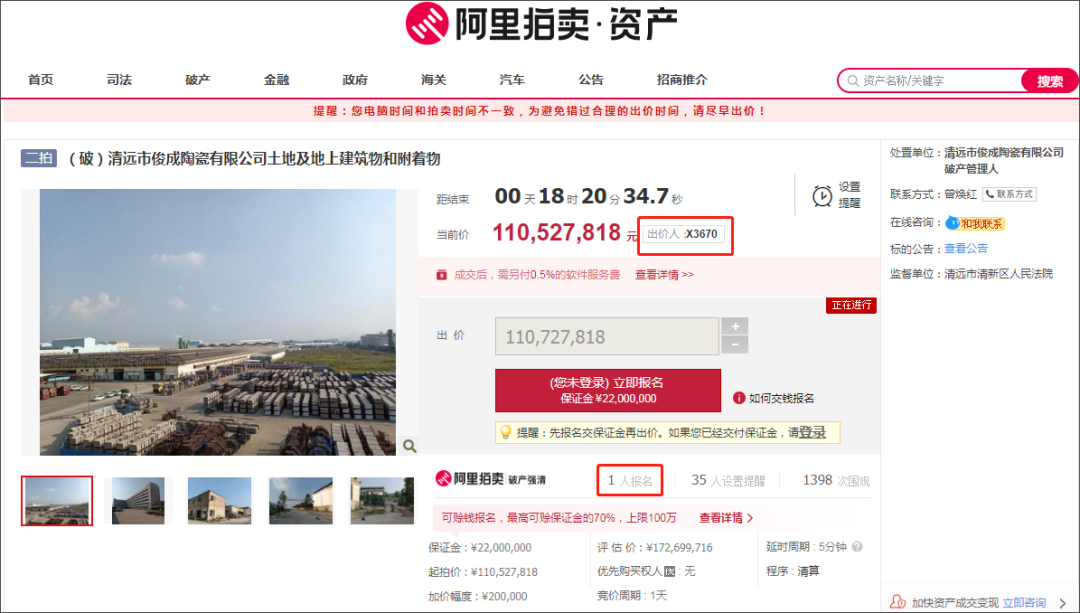Select the fifth thumbnail at right edge
Screen dimensions: 1080x613
[382, 501]
